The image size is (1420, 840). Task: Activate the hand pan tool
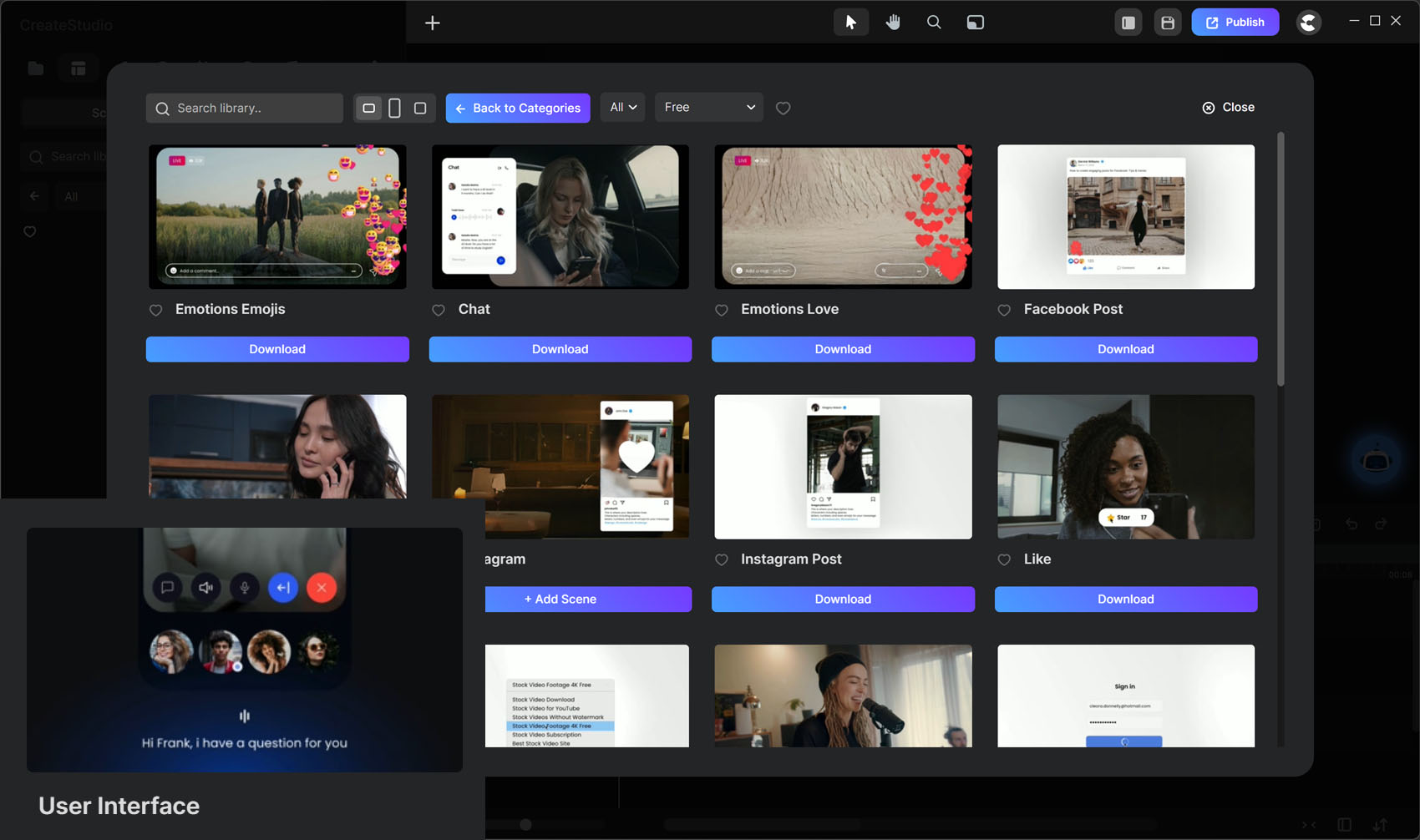[893, 23]
